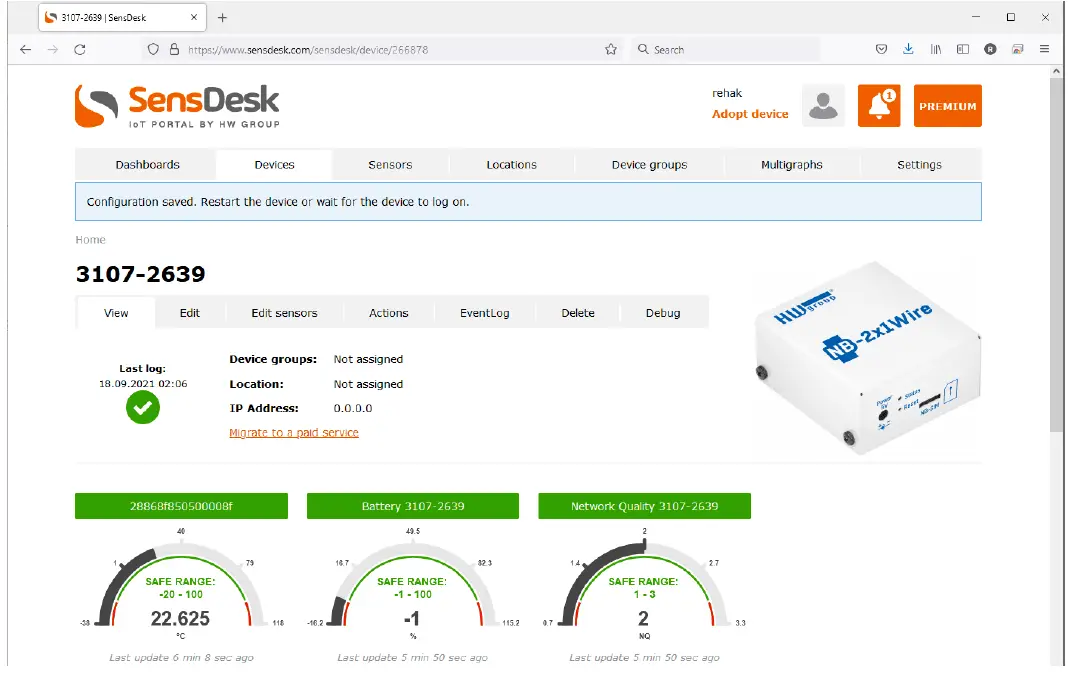Viewport: 1071px width, 679px height.
Task: Click the padlock site info icon
Action: point(174,49)
